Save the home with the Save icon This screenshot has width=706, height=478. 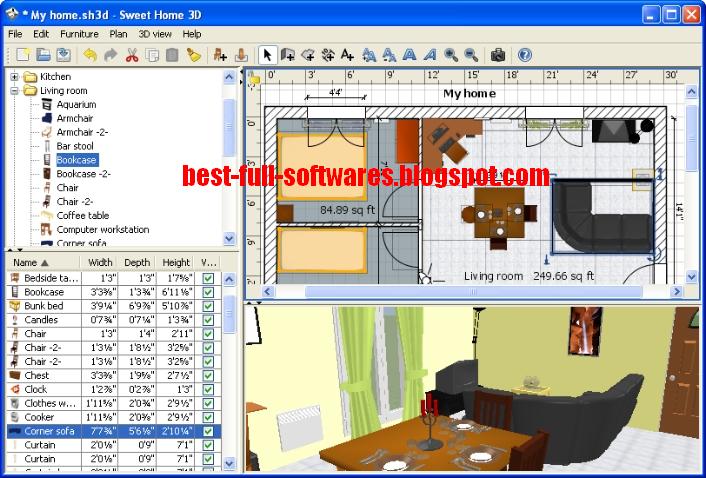point(63,55)
